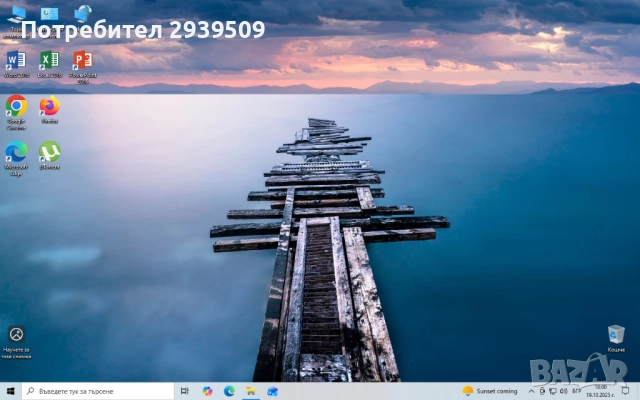640x400 pixels.
Task: Open File Explorer from the taskbar
Action: click(251, 391)
